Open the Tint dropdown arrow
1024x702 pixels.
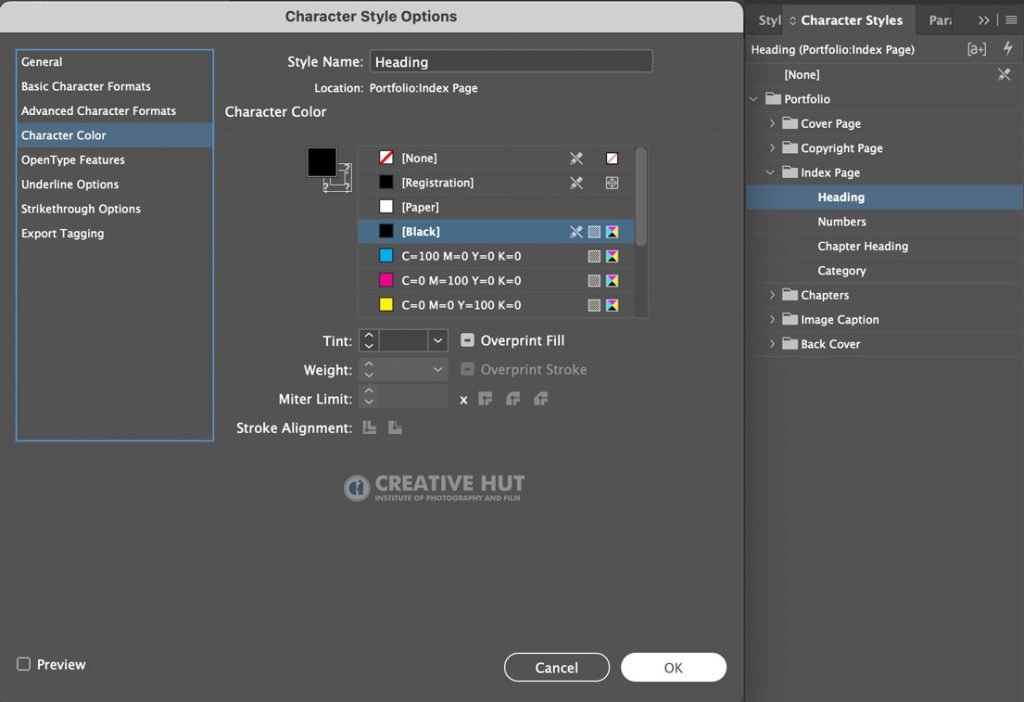tap(438, 340)
